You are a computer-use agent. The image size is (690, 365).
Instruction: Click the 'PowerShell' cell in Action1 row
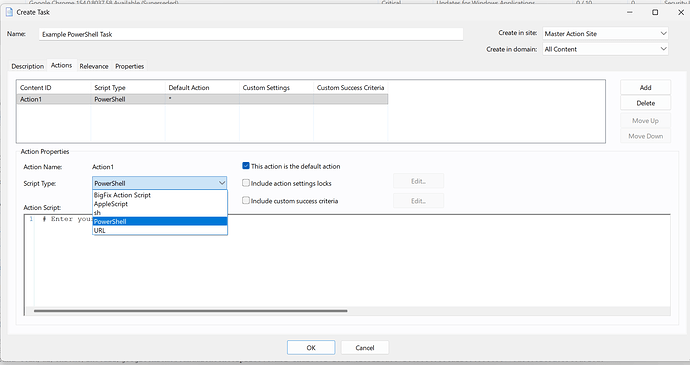128,99
